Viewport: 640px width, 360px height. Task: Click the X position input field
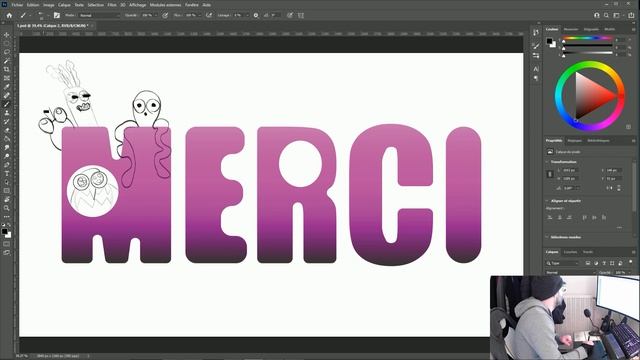click(x=613, y=170)
